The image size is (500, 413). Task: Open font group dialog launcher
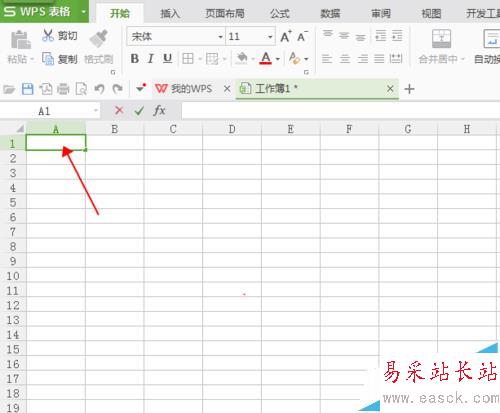[306, 72]
